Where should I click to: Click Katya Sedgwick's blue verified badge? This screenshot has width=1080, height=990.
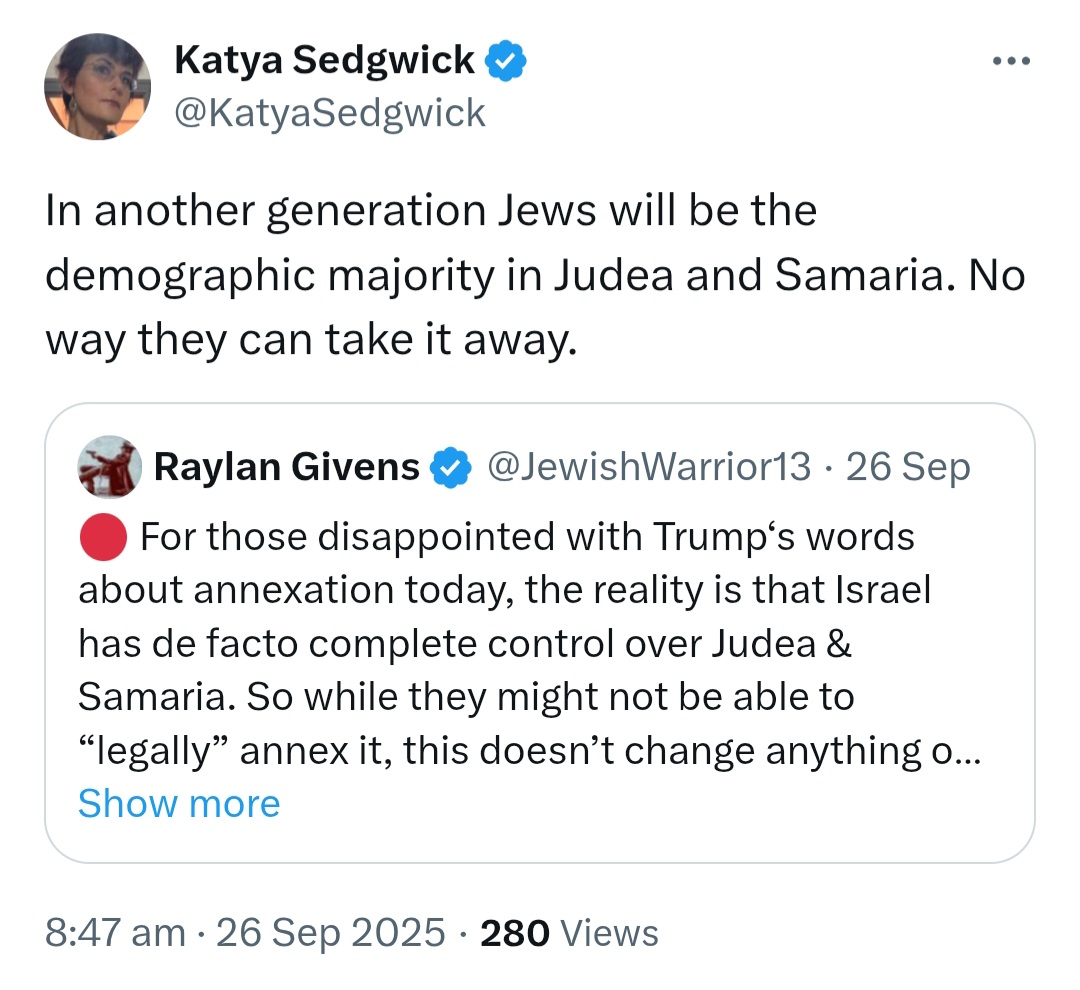506,61
